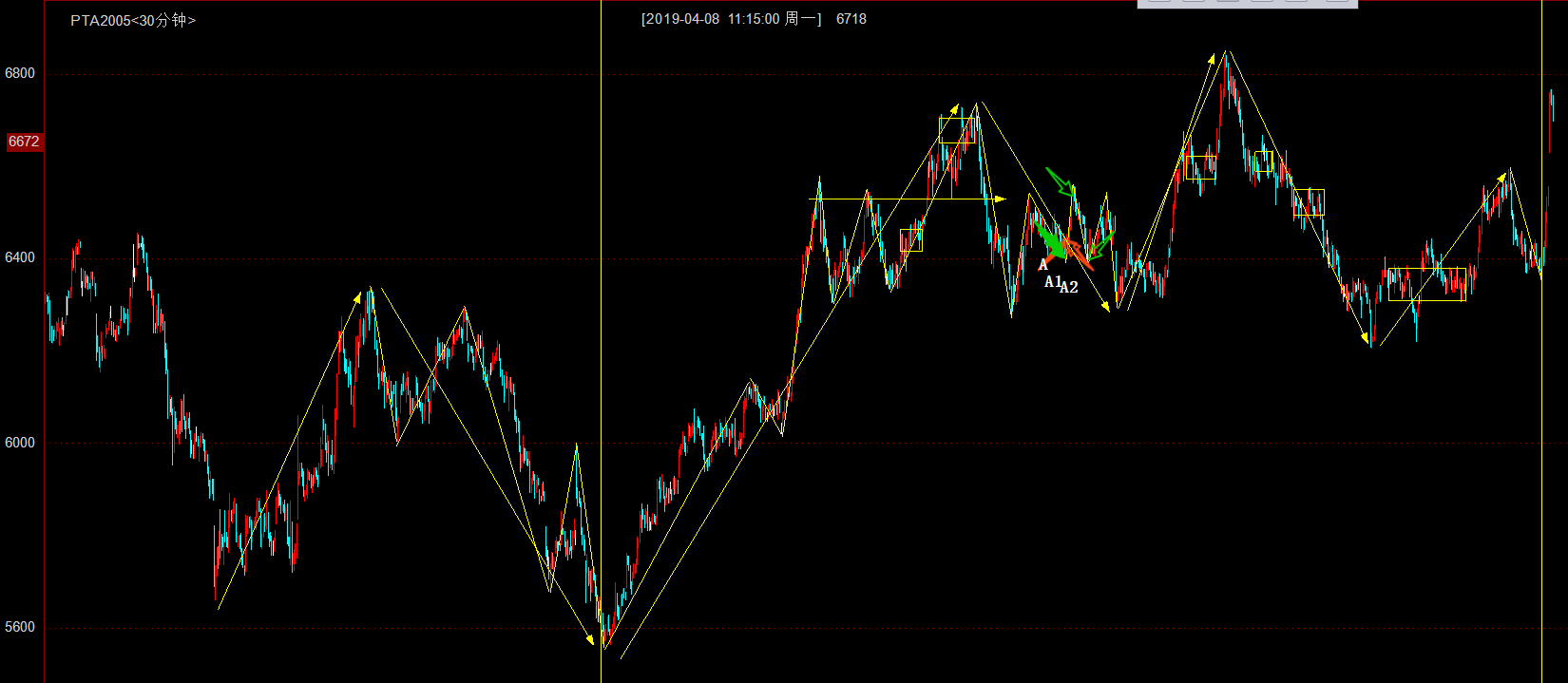Select the 2019-04-08 11:15:00 timestamp readout
Screen dimensions: 1568x683
(x=732, y=19)
